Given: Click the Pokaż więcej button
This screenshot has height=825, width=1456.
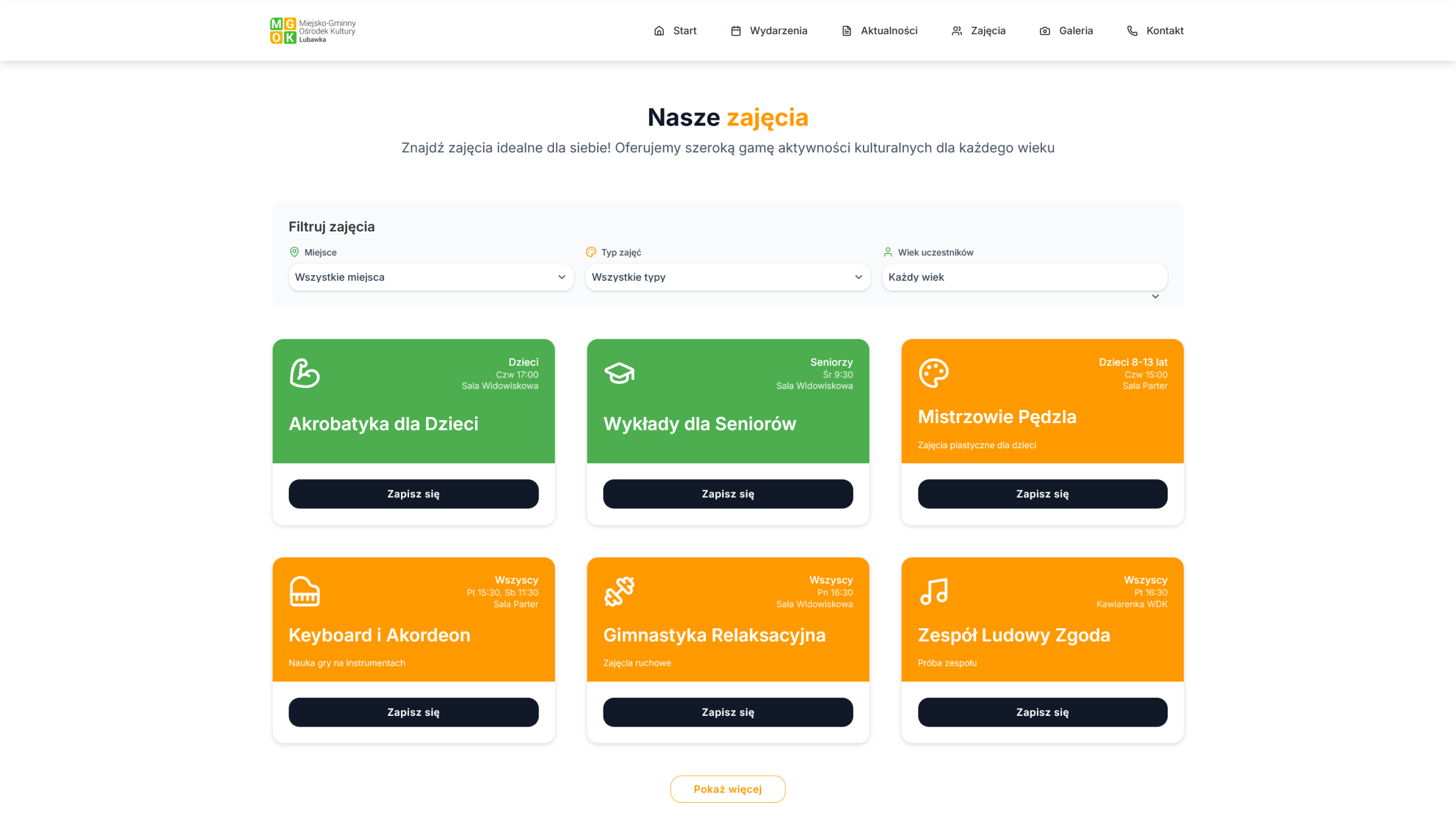Looking at the screenshot, I should tap(727, 789).
